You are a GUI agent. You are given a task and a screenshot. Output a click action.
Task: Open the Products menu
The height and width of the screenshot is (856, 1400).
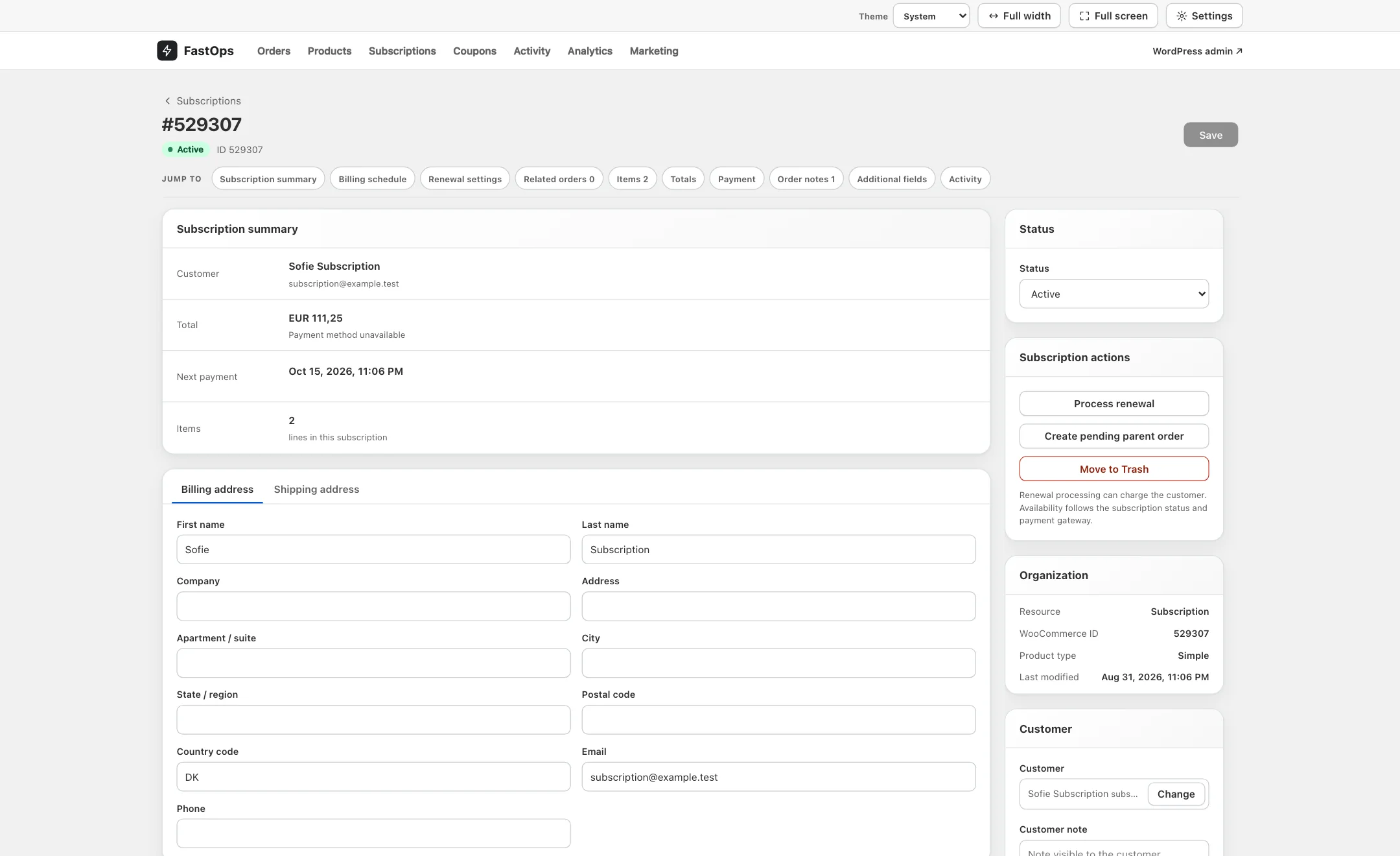point(329,51)
